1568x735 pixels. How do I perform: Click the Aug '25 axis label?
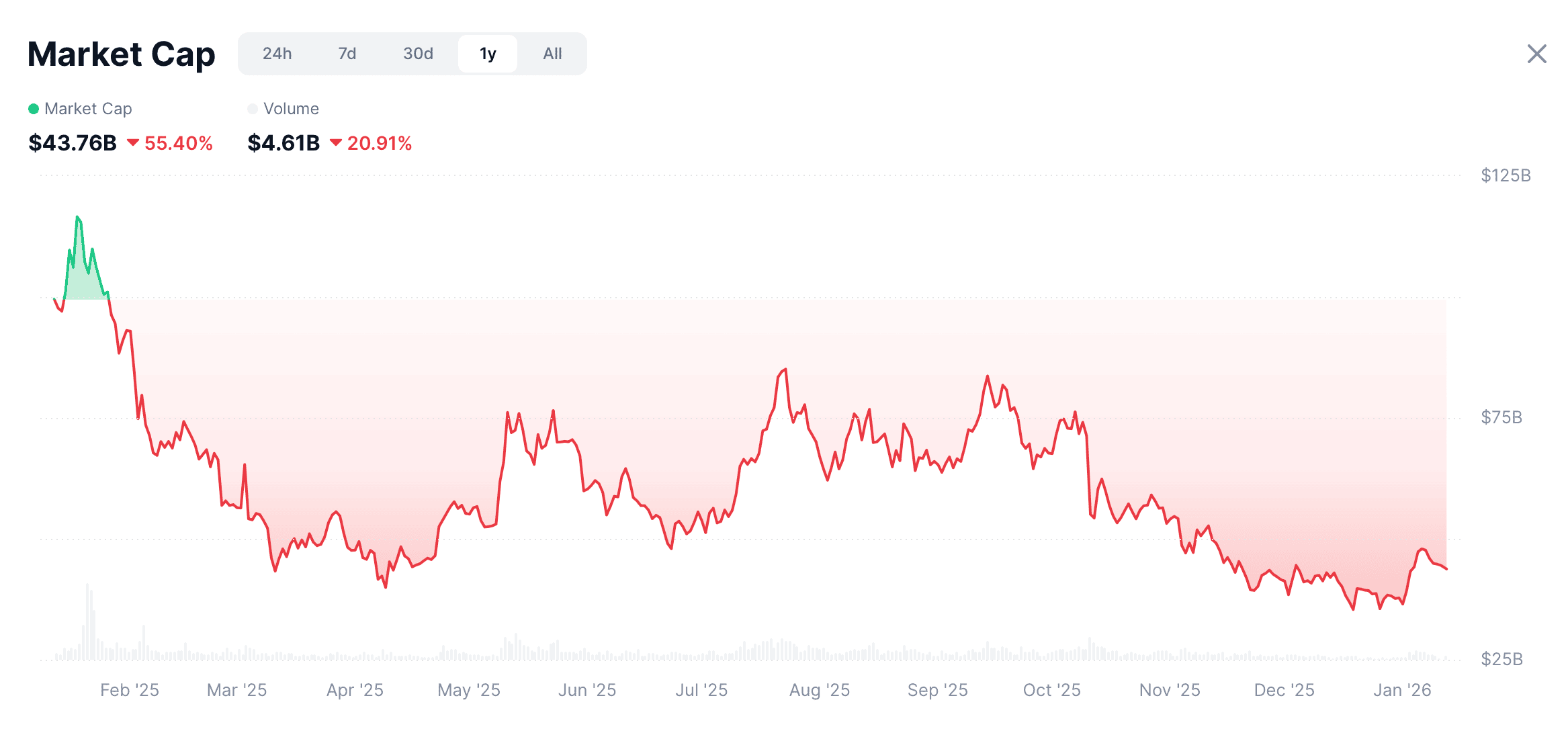click(x=819, y=690)
